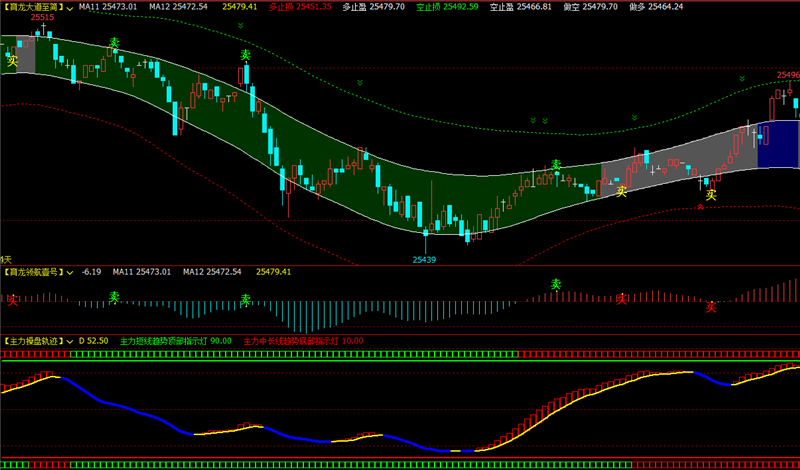Click the -6.19 value in 寶龙领航壹号 panel
The image size is (800, 470).
pyautogui.click(x=90, y=272)
